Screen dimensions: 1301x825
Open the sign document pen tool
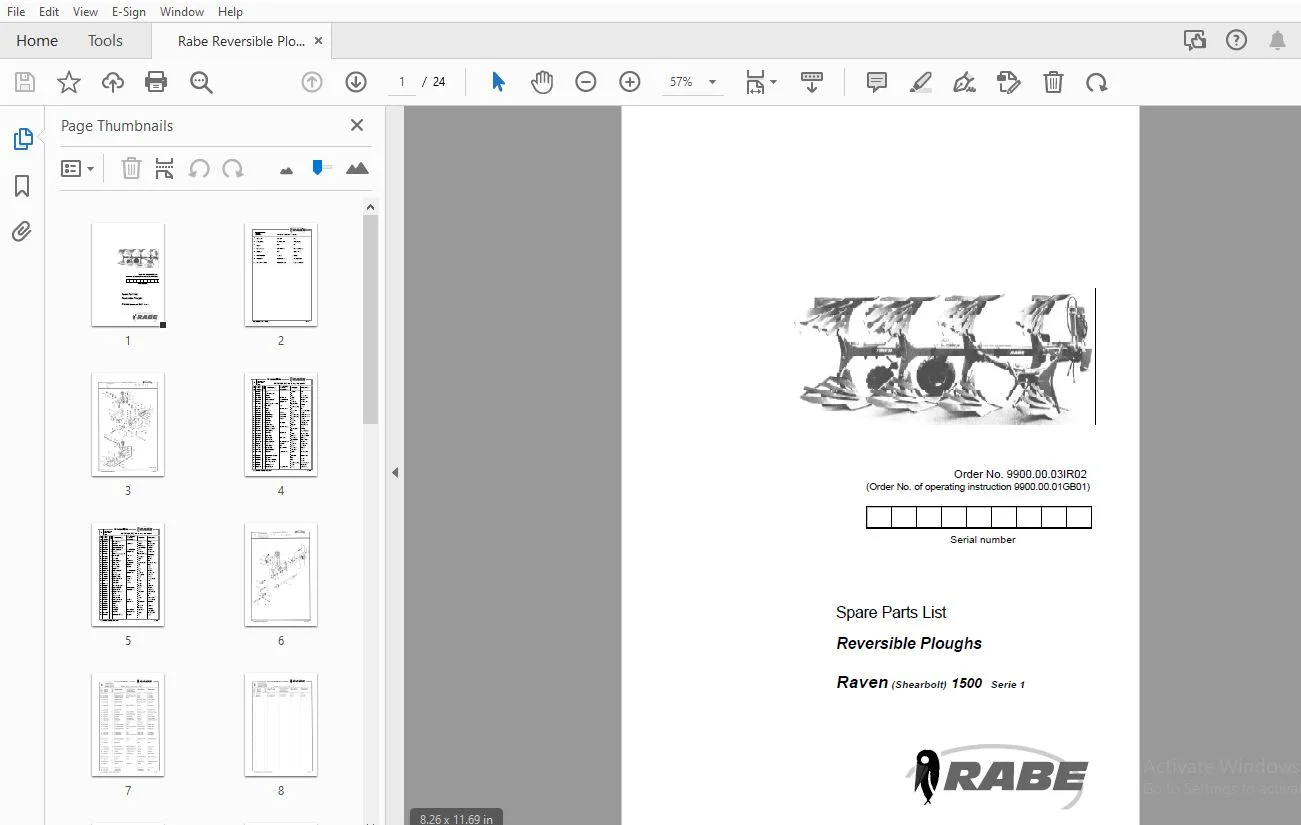[x=965, y=82]
